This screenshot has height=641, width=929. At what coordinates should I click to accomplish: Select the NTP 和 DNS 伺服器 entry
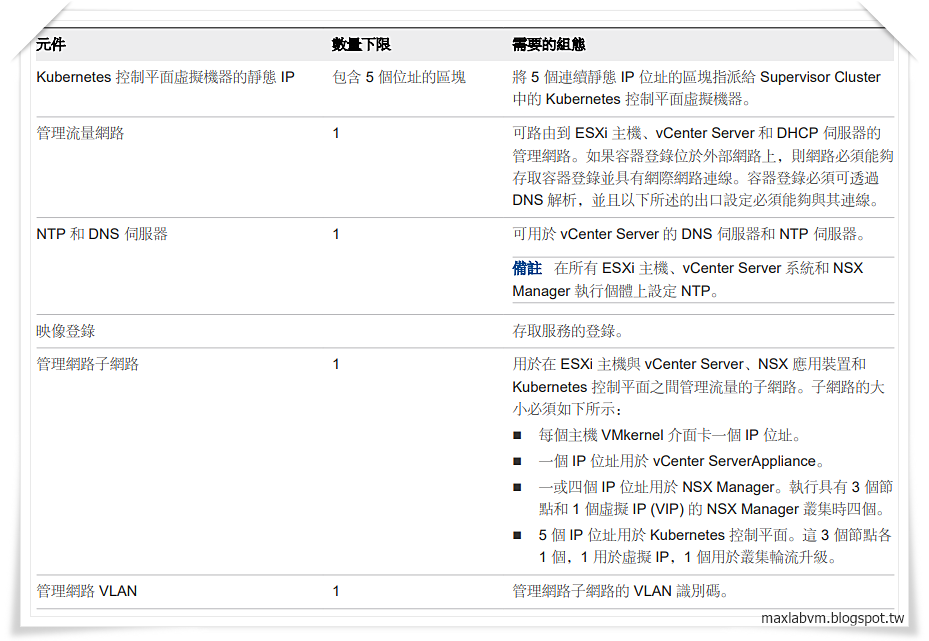pyautogui.click(x=91, y=233)
